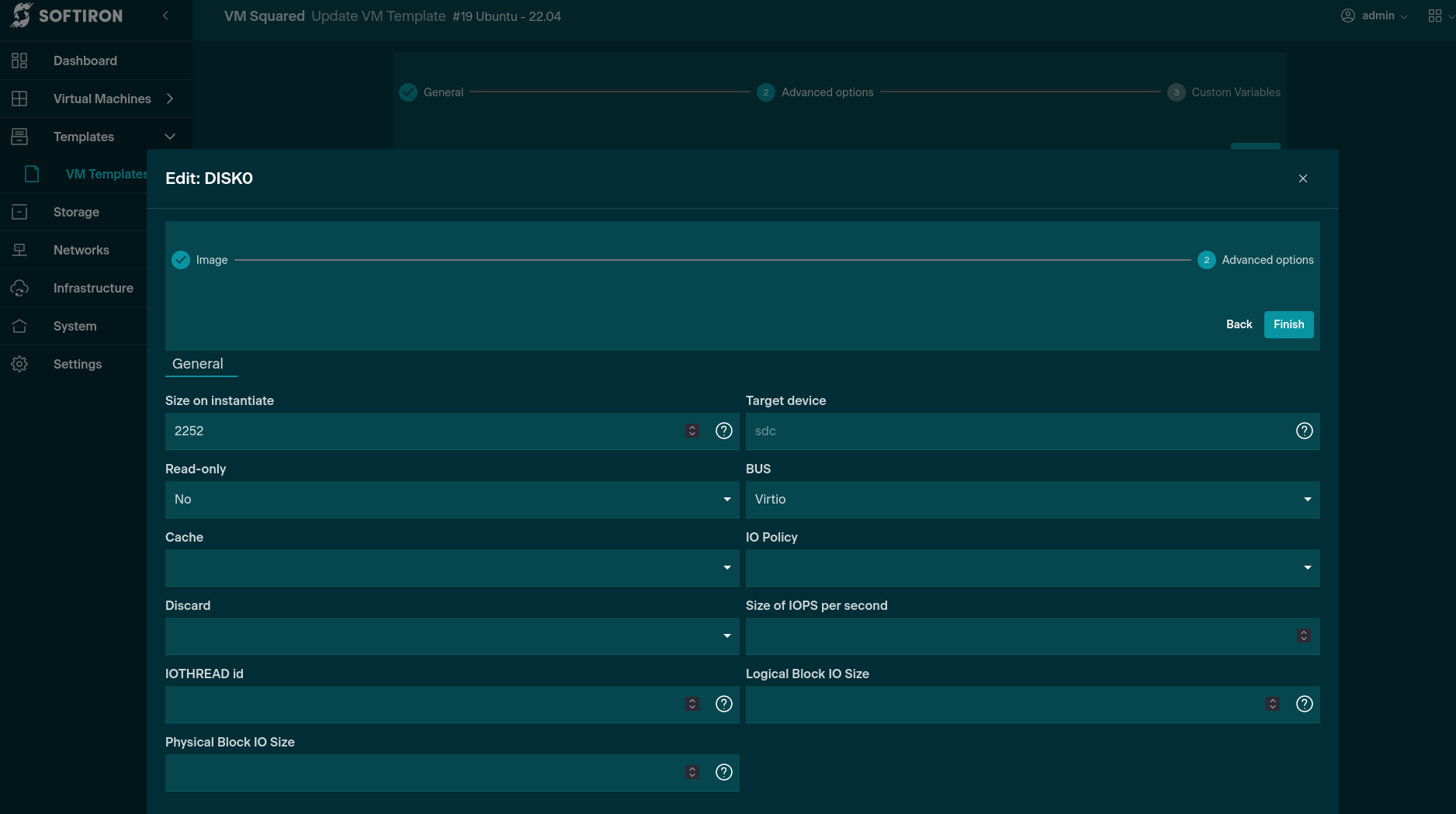
Task: Click the Size on instantiate stepper
Action: [692, 431]
